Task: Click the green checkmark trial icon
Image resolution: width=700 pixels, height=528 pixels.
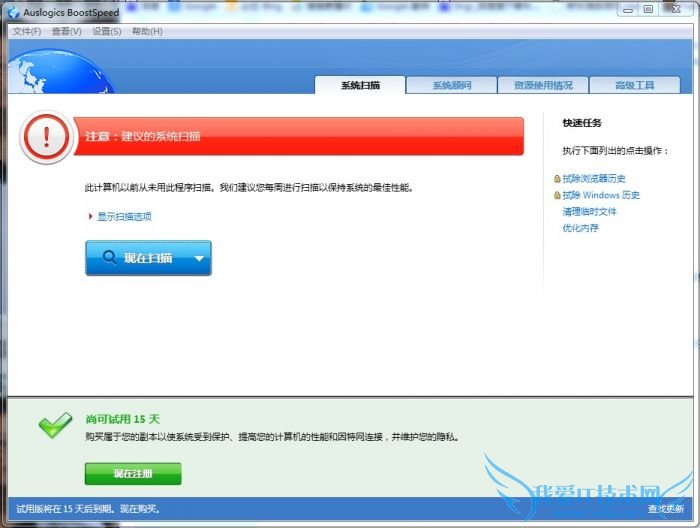Action: point(54,426)
